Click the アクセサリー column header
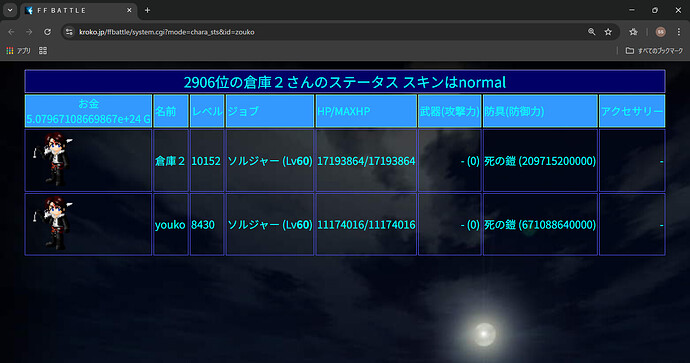Viewport: 690px width, 363px height. coord(632,111)
